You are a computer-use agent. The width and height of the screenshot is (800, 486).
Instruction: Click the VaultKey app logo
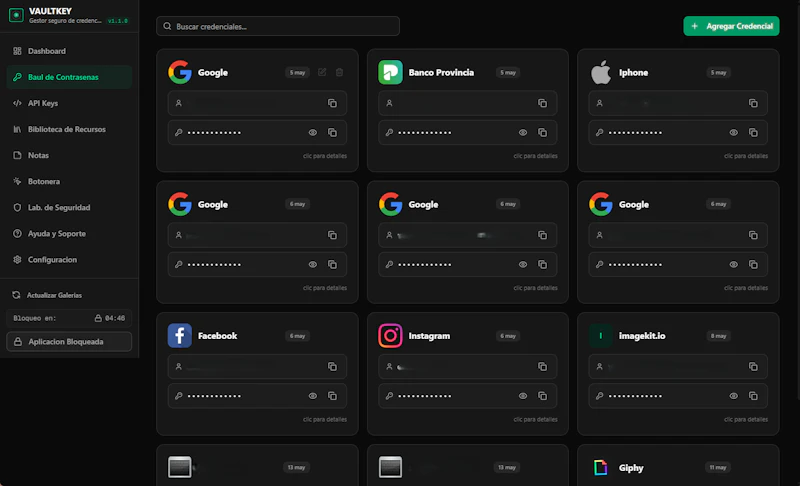pos(16,15)
